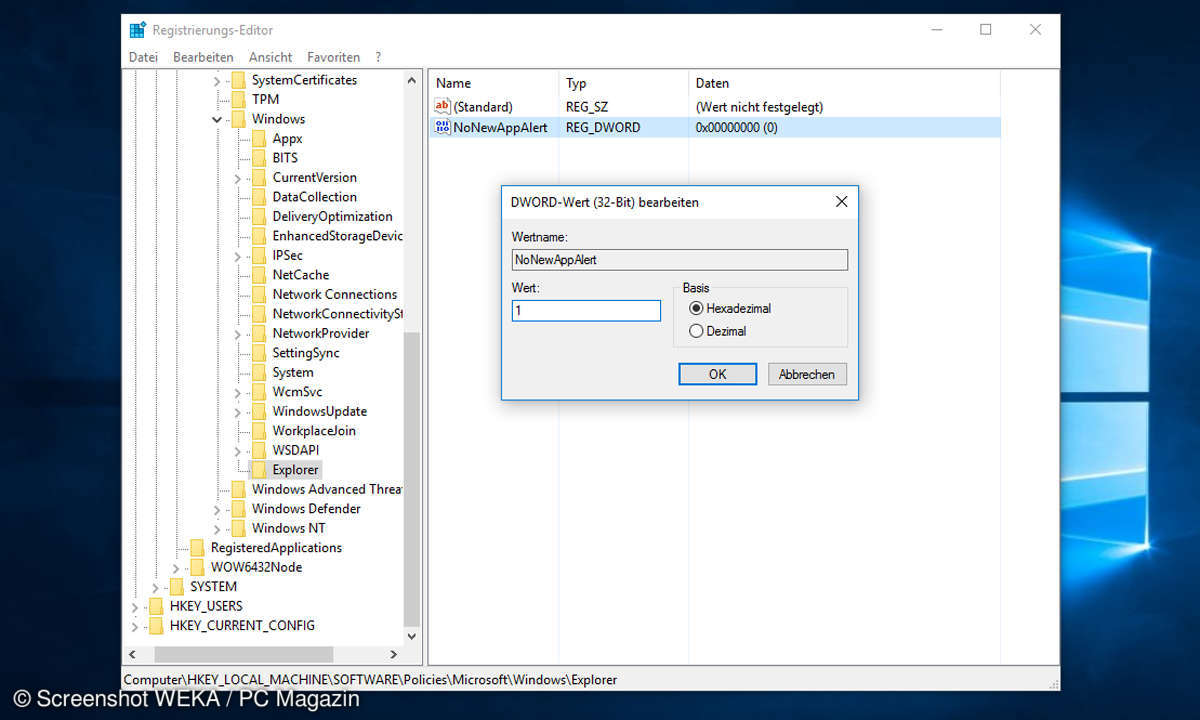Open the Ansicht menu

pos(271,57)
